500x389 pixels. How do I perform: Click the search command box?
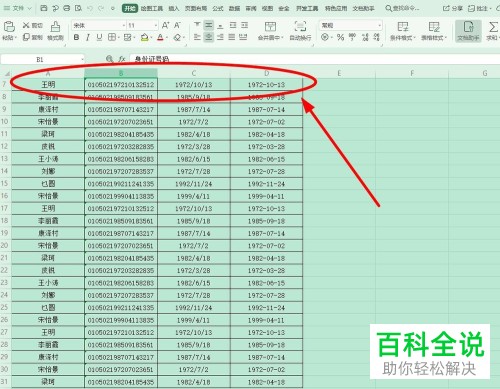(x=402, y=8)
